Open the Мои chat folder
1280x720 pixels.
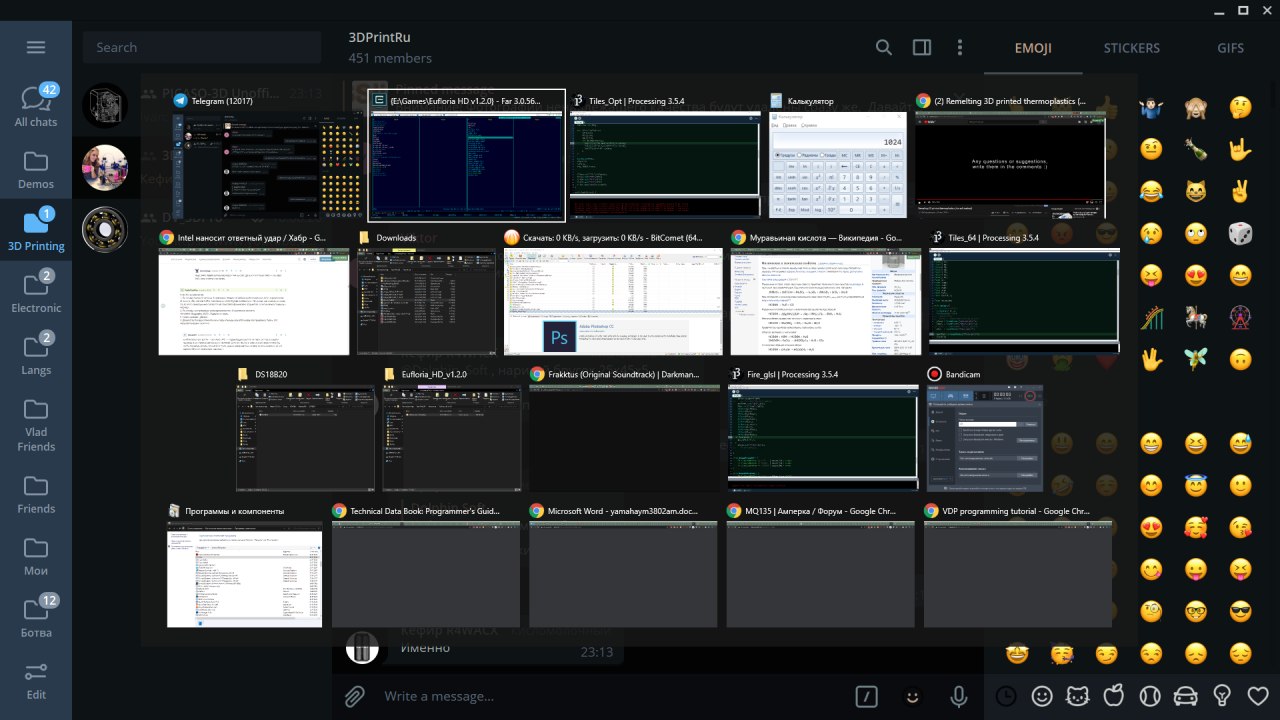[x=36, y=554]
